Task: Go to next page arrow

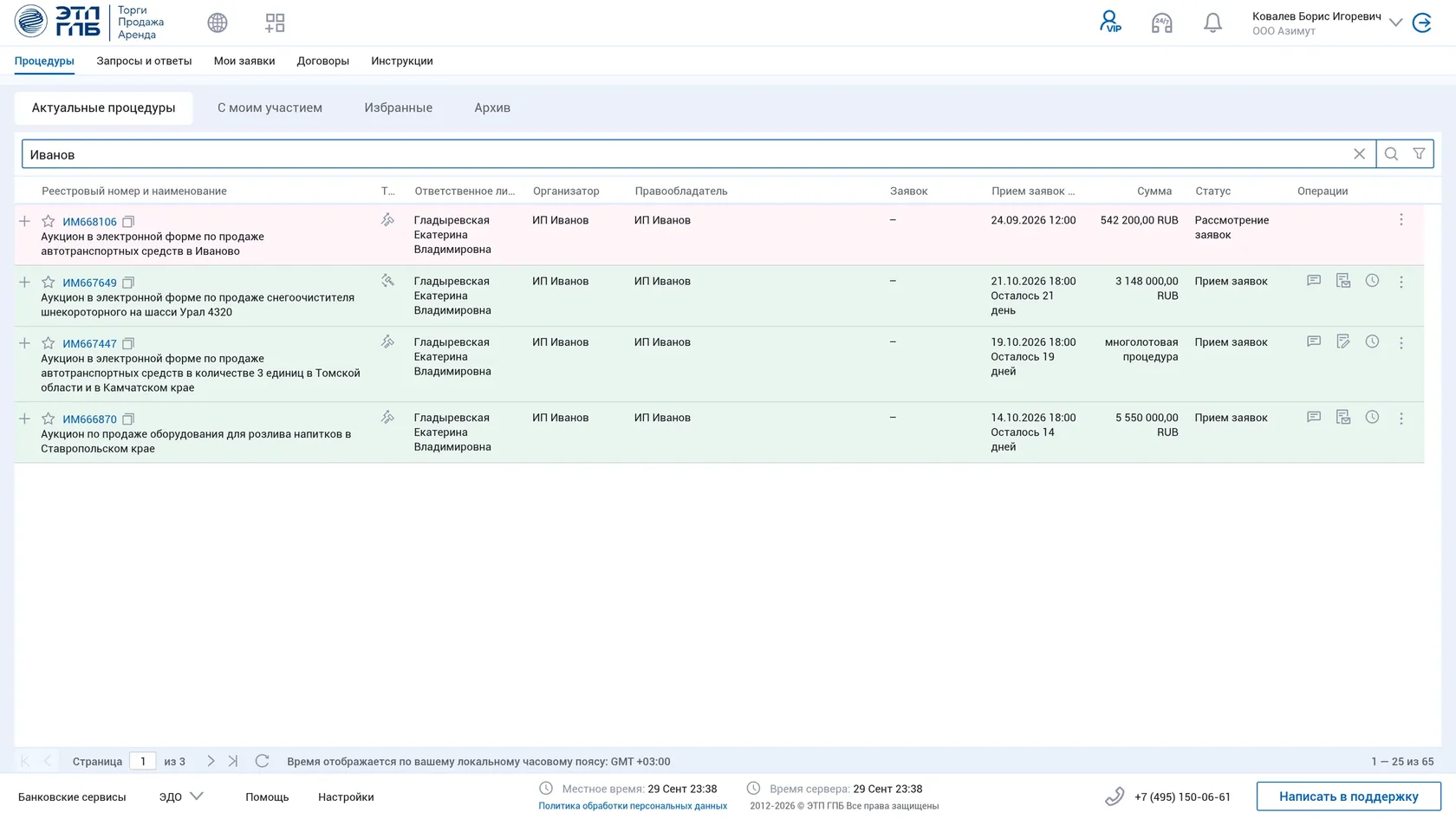Action: pyautogui.click(x=211, y=761)
